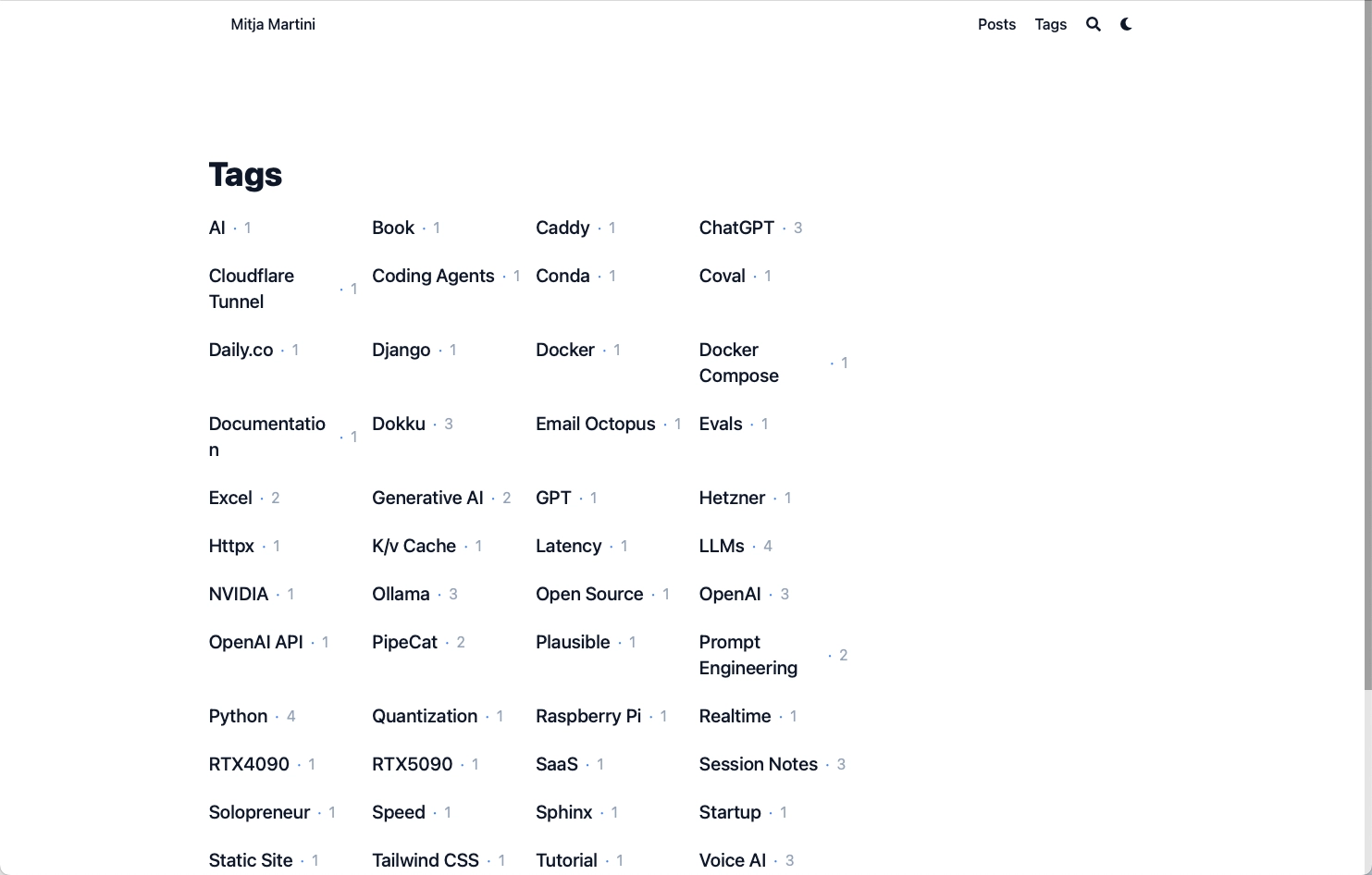Toggle dark mode moon icon
The width and height of the screenshot is (1372, 875).
pos(1126,25)
